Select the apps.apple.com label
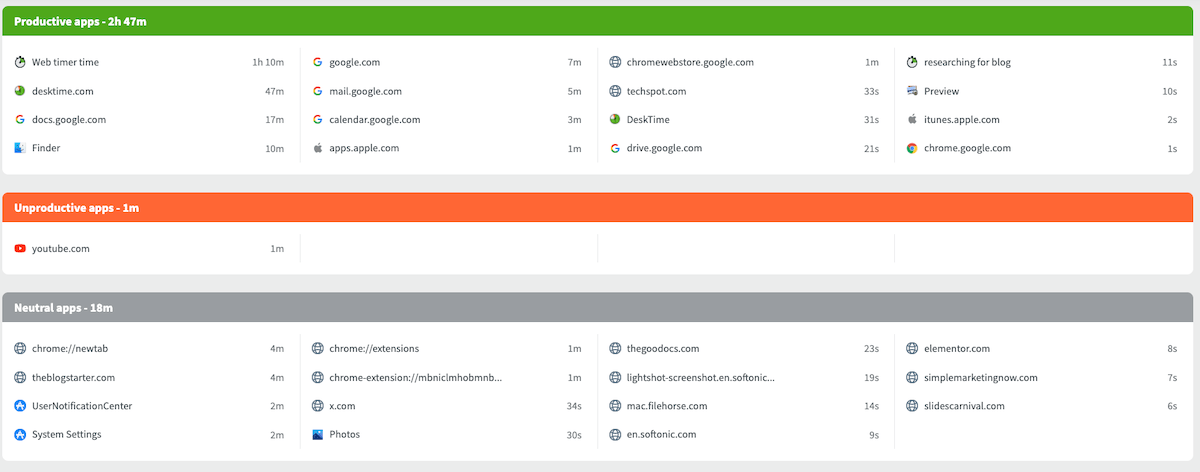This screenshot has width=1200, height=472. click(364, 148)
